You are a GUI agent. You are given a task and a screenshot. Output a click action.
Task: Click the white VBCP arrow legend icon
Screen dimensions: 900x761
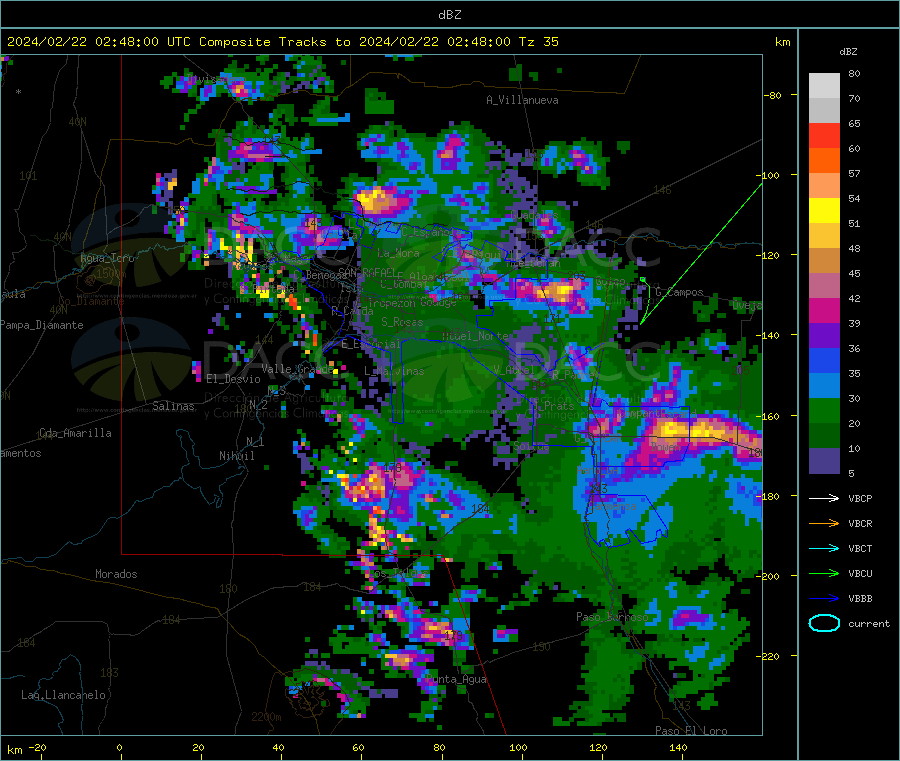click(824, 498)
